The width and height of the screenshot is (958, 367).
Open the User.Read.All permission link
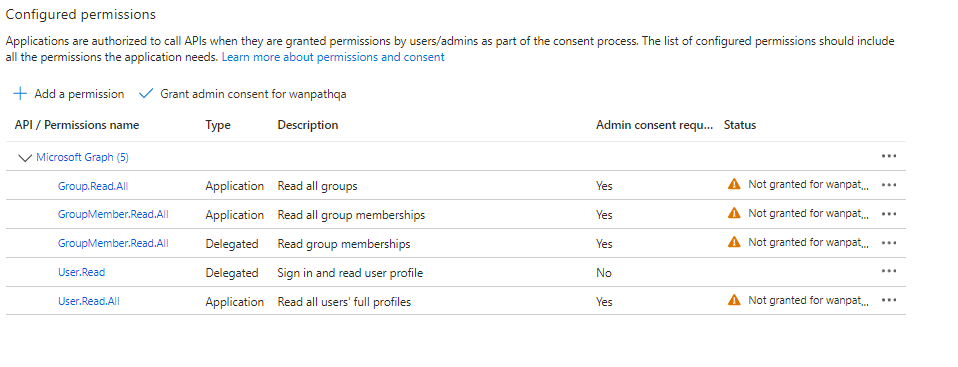tap(89, 301)
